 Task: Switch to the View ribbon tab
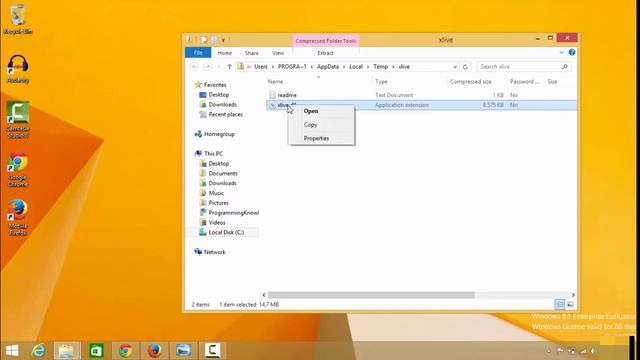278,53
